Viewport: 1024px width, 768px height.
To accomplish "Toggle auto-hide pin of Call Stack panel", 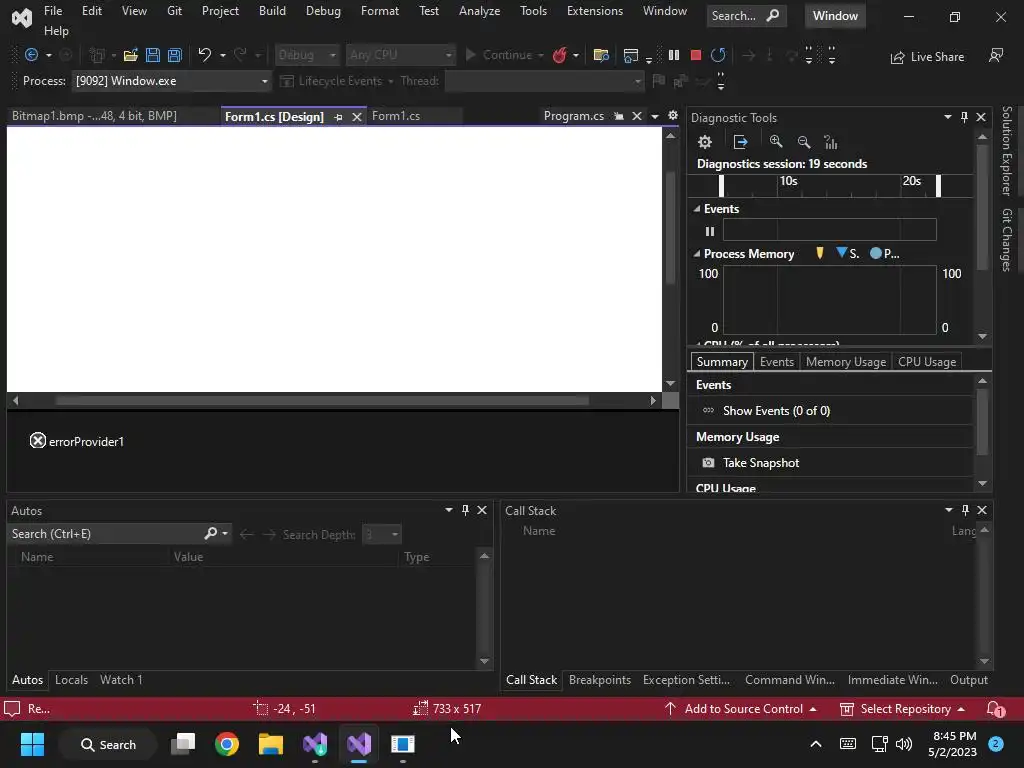I will click(965, 510).
